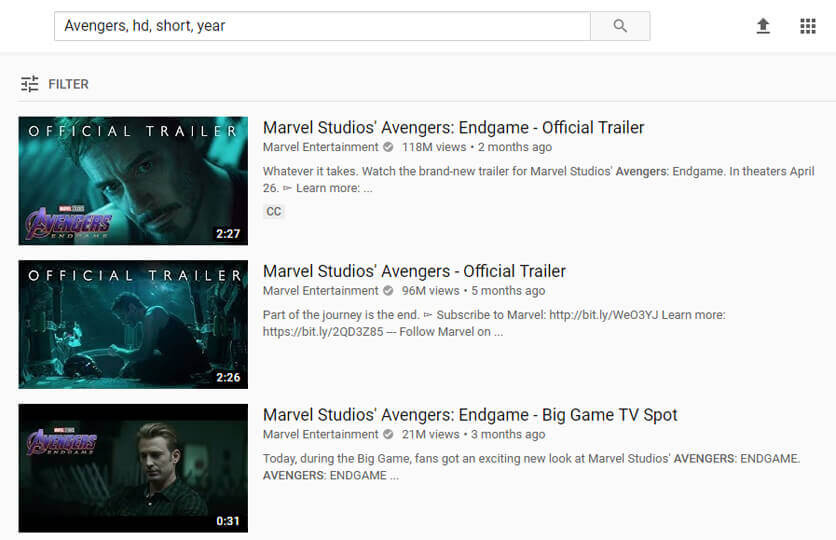
Task: Visit Marvel Entertainment channel from second result
Action: [x=320, y=291]
